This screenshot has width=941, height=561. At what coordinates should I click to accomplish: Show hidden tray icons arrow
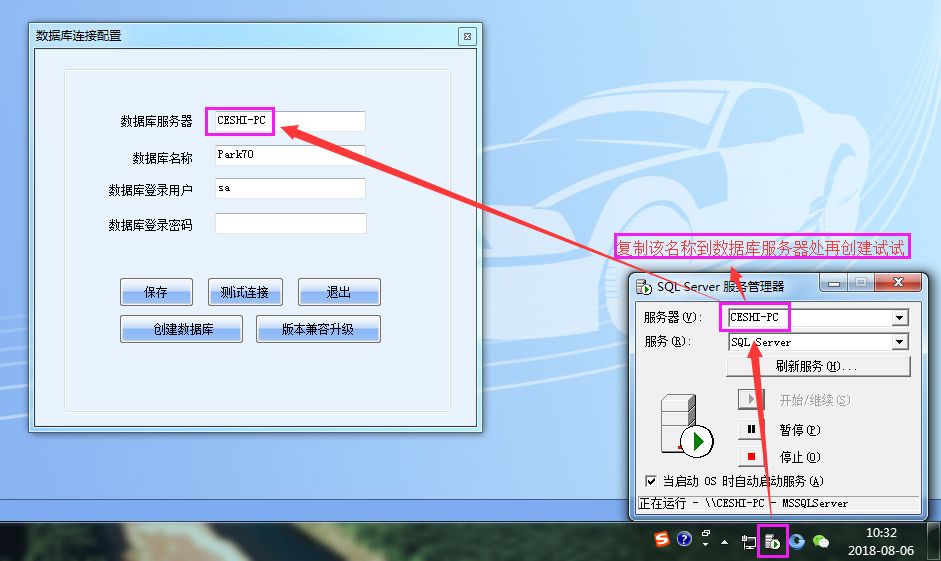click(724, 542)
